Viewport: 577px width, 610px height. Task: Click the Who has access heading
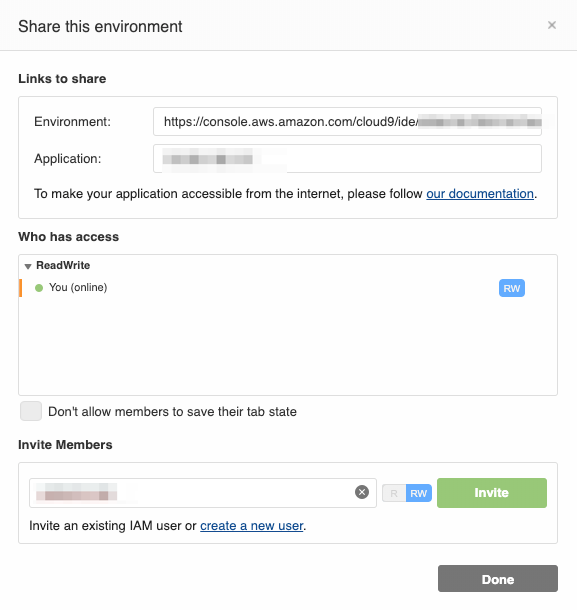(x=68, y=237)
